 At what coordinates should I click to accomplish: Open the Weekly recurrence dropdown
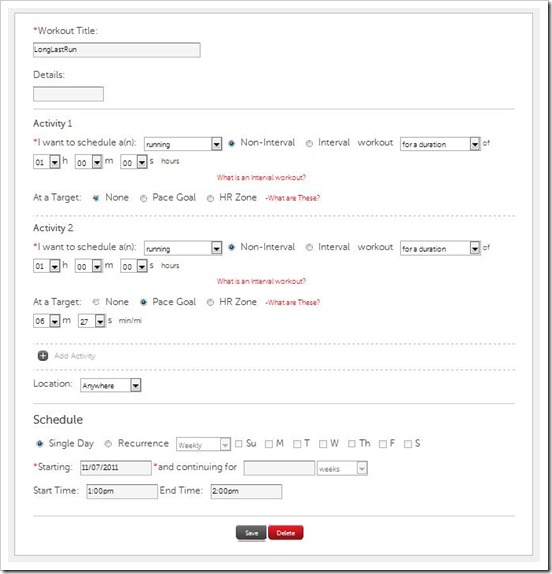(203, 444)
